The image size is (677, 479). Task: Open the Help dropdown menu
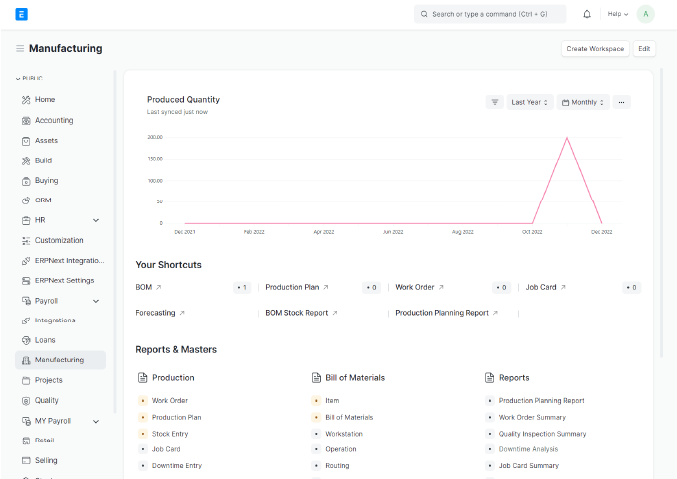coord(618,14)
